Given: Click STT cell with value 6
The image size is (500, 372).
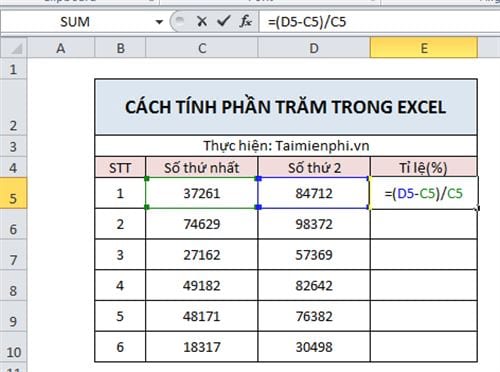Looking at the screenshot, I should point(120,347).
